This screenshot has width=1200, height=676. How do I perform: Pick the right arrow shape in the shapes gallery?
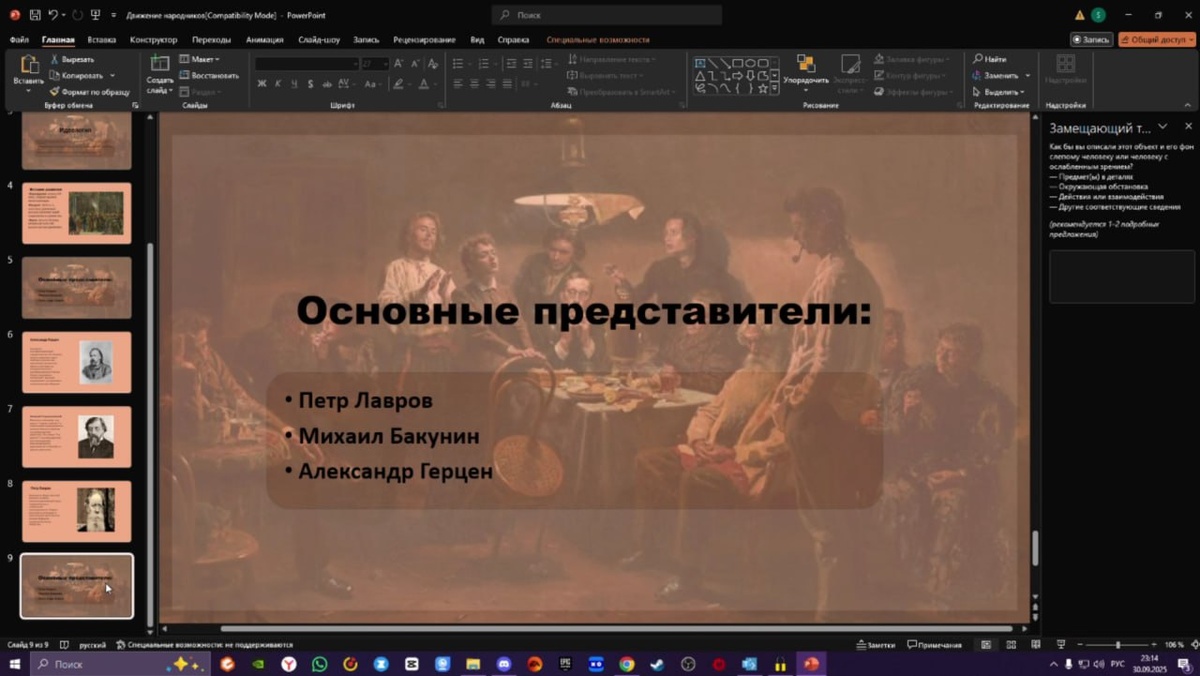click(x=737, y=75)
